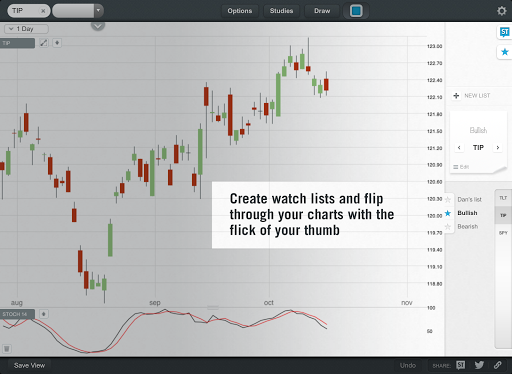Copy the share link chain icon
Viewport: 512px width, 374px height.
pyautogui.click(x=498, y=365)
